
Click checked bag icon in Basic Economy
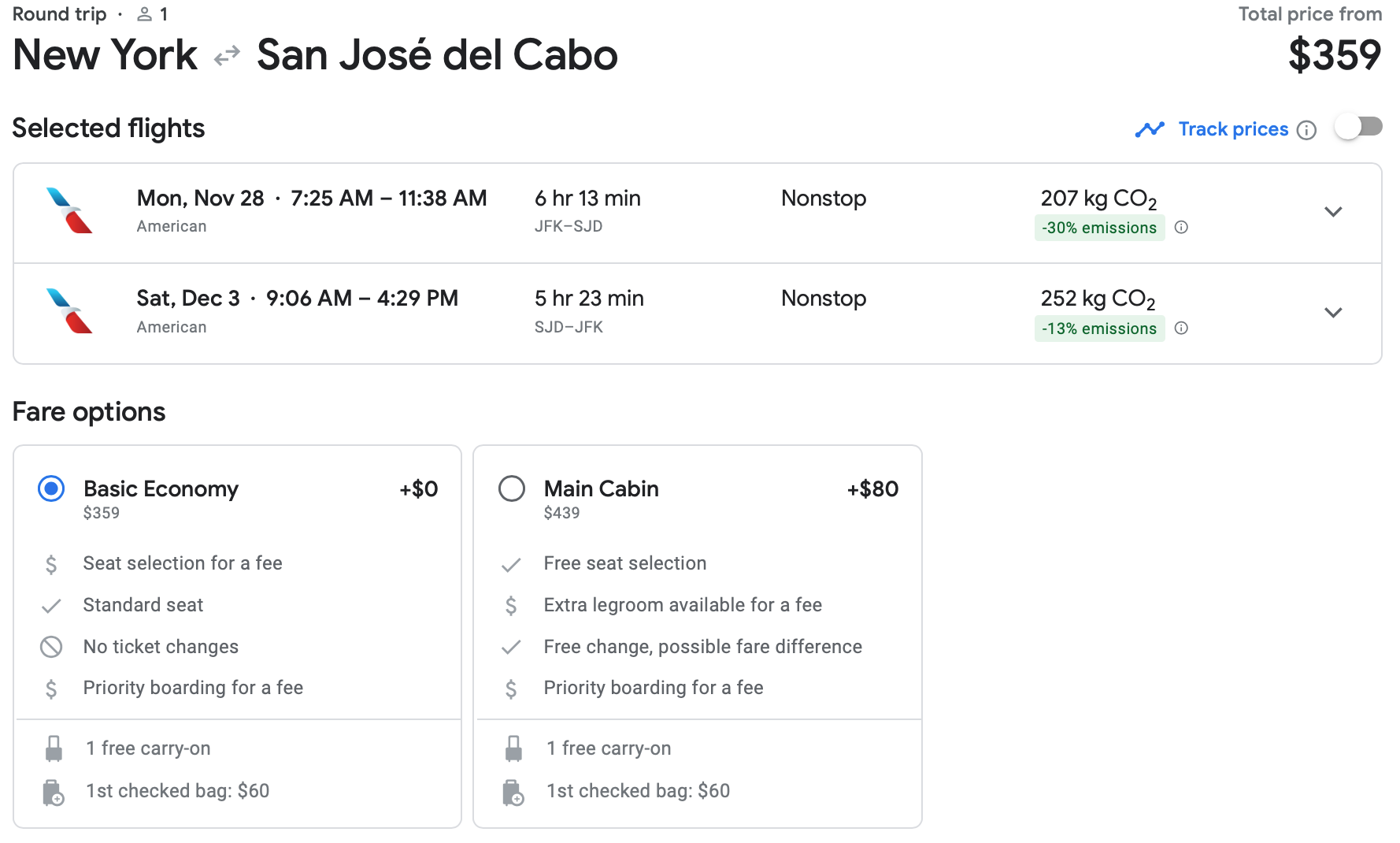pyautogui.click(x=53, y=792)
